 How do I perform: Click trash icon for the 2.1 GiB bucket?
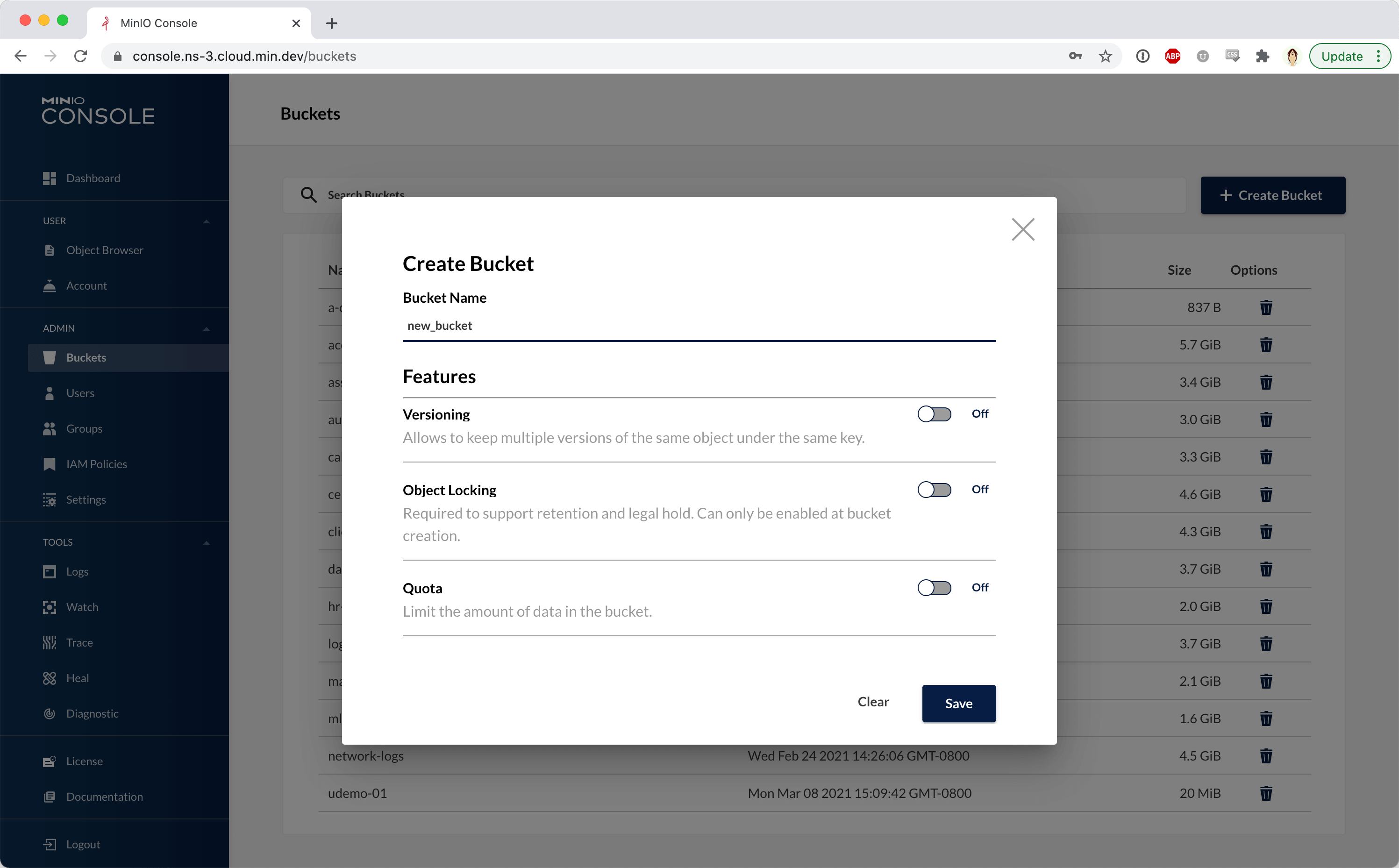[x=1266, y=681]
